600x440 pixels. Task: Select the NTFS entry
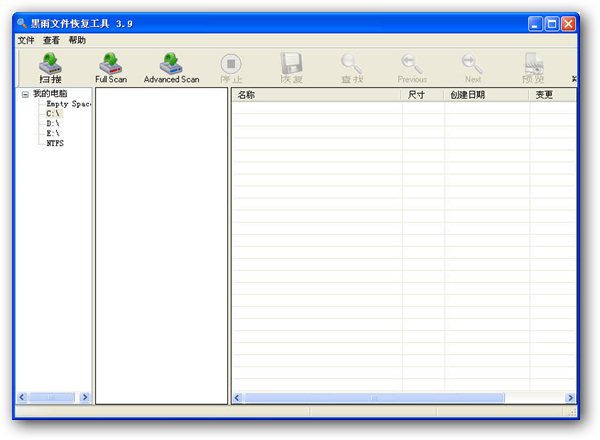pyautogui.click(x=55, y=143)
